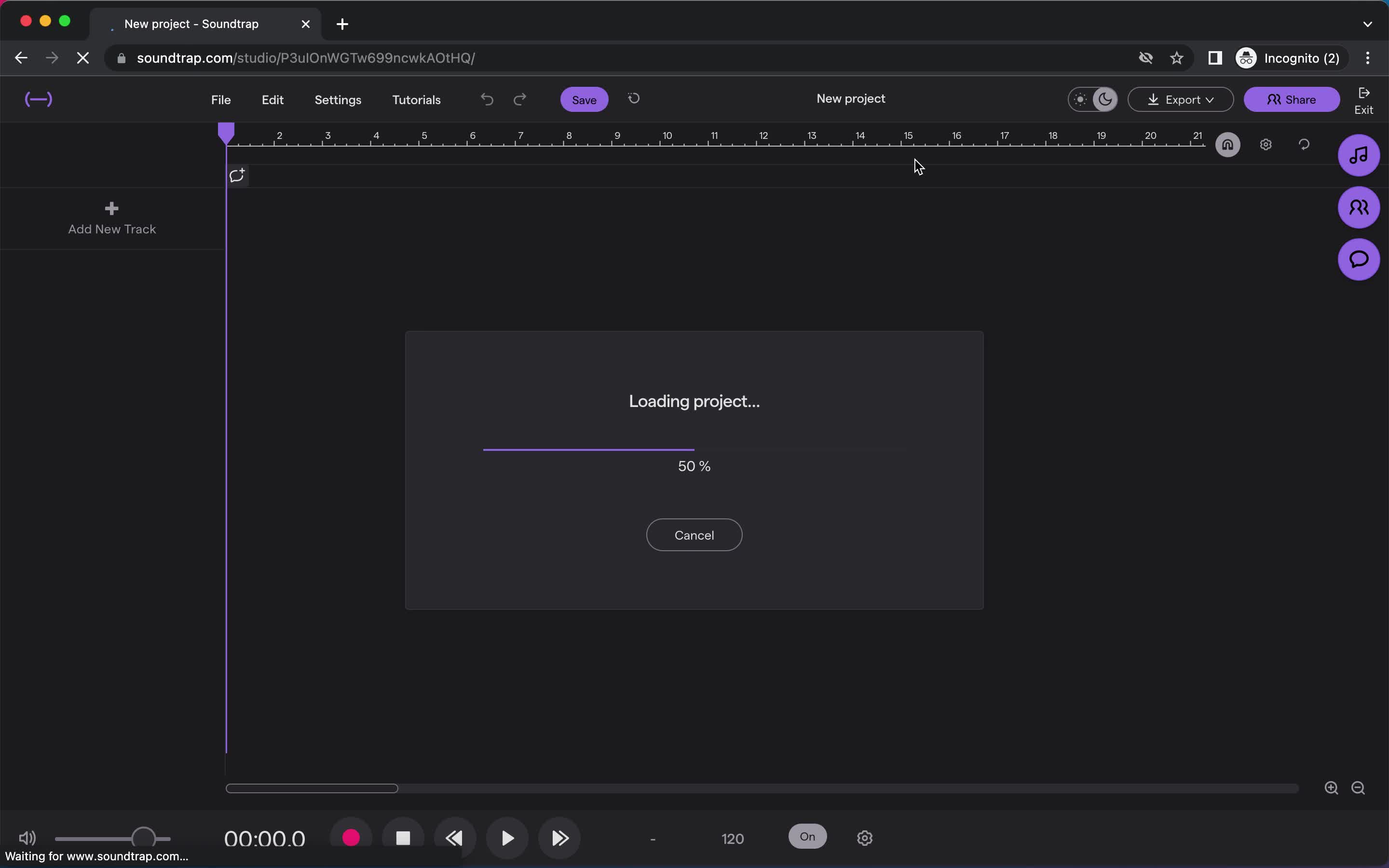Viewport: 1389px width, 868px height.
Task: Open the Soundtrap chat/comments icon
Action: [x=1358, y=259]
